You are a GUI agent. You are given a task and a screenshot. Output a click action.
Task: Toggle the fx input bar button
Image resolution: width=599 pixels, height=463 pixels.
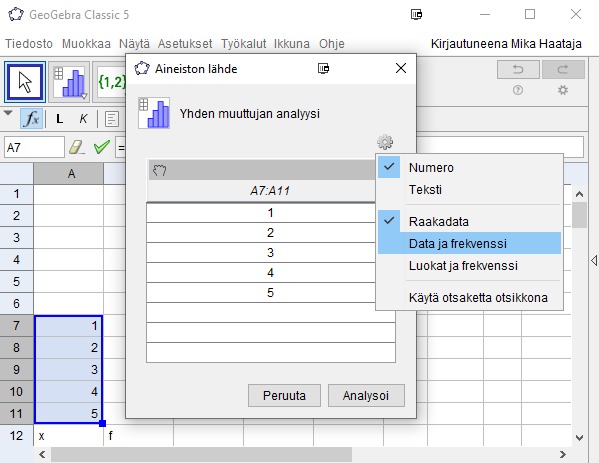coord(31,119)
